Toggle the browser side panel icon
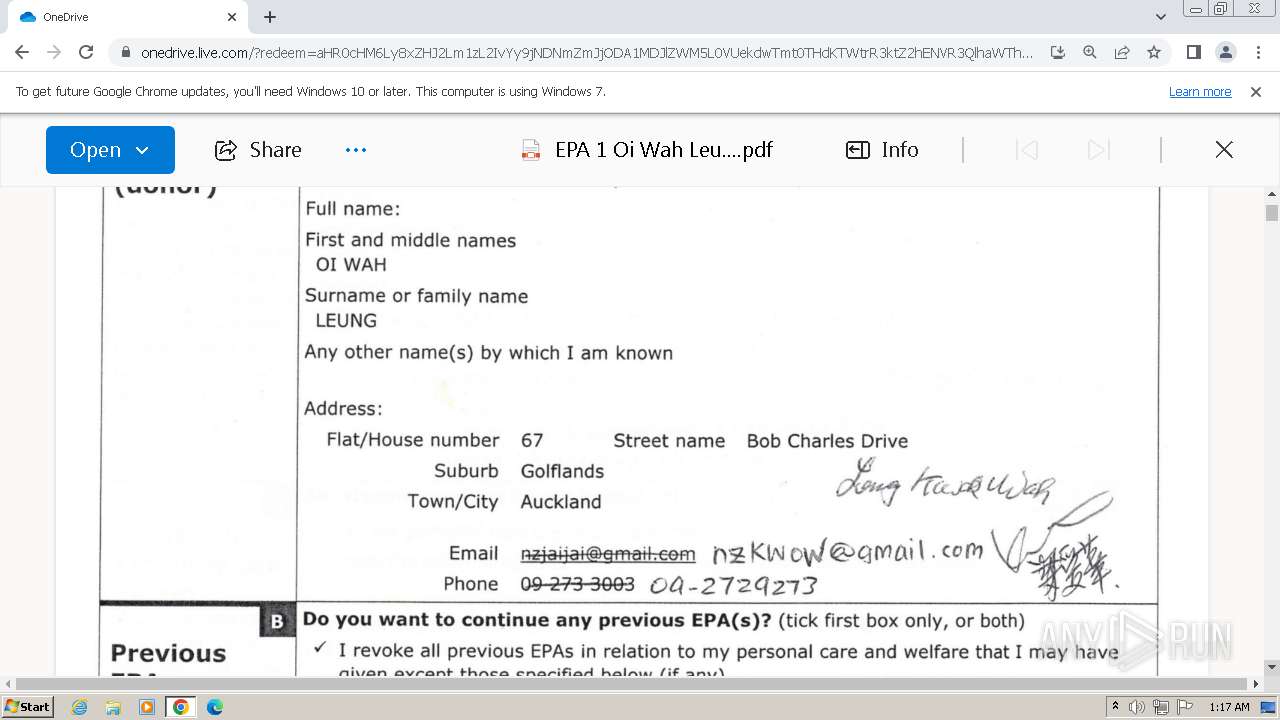This screenshot has height=720, width=1280. coord(1193,52)
